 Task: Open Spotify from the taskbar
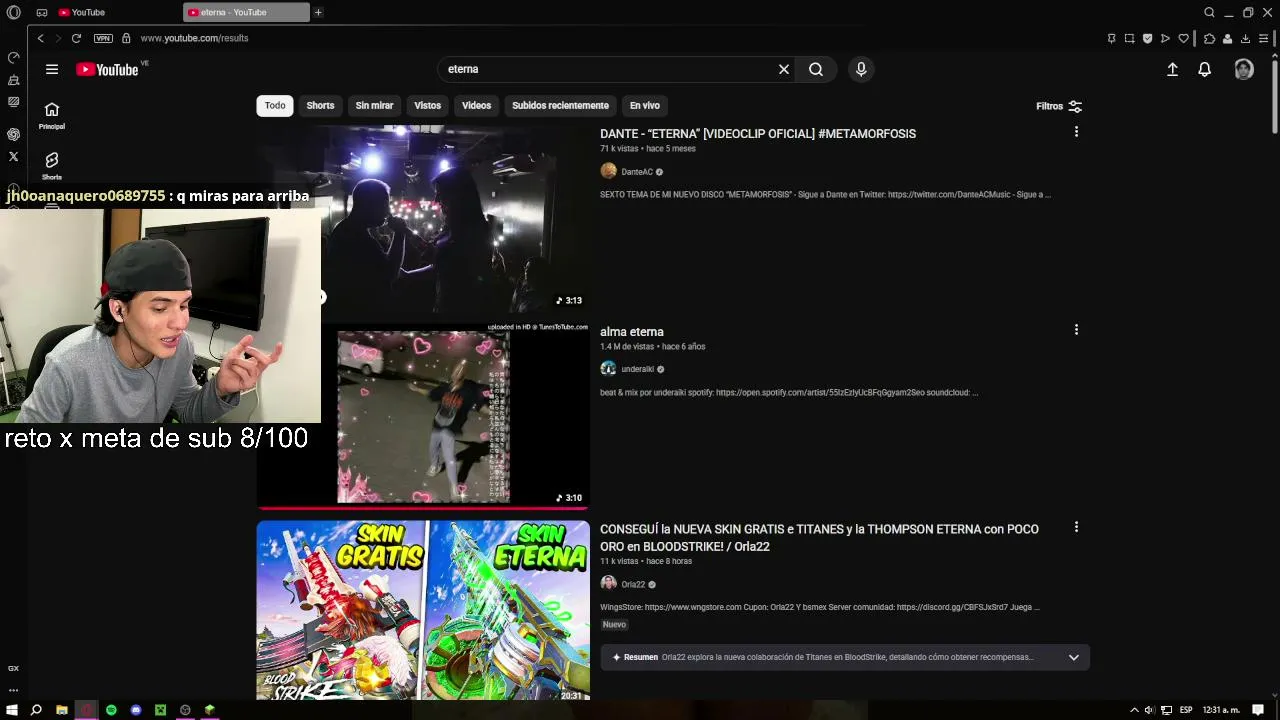pos(111,710)
